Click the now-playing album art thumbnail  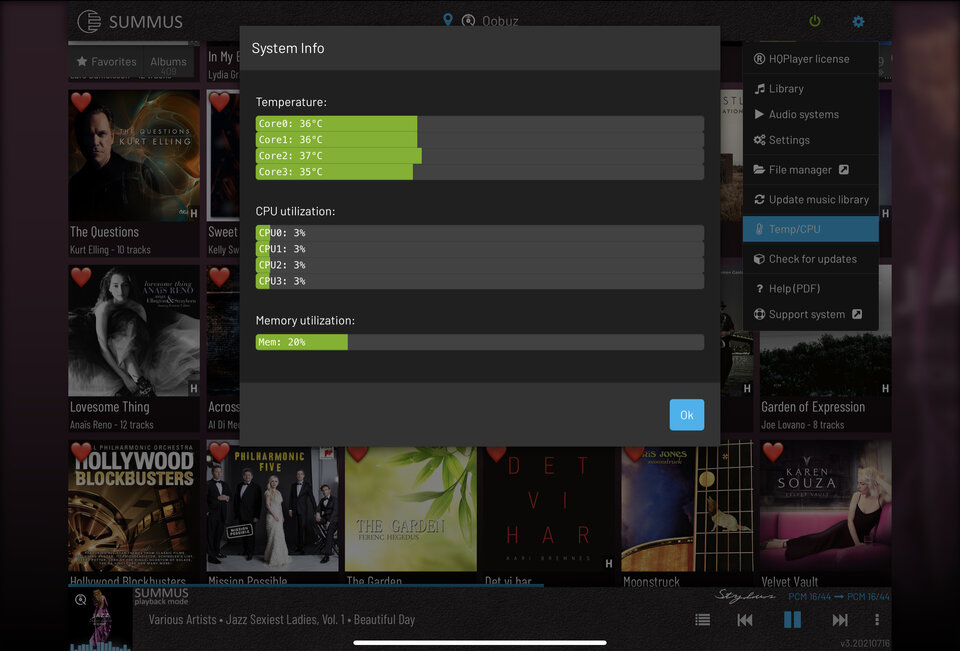click(x=100, y=619)
